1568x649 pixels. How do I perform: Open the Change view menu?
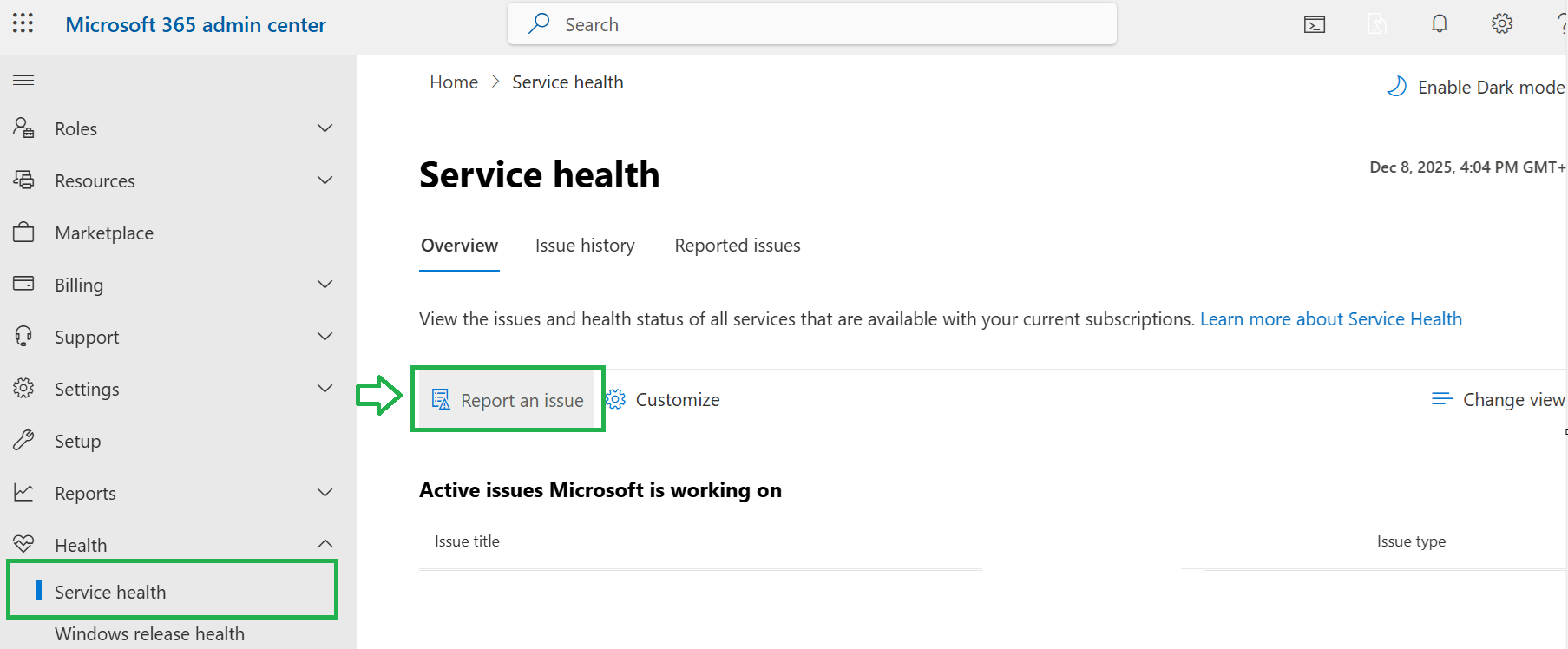[1499, 399]
